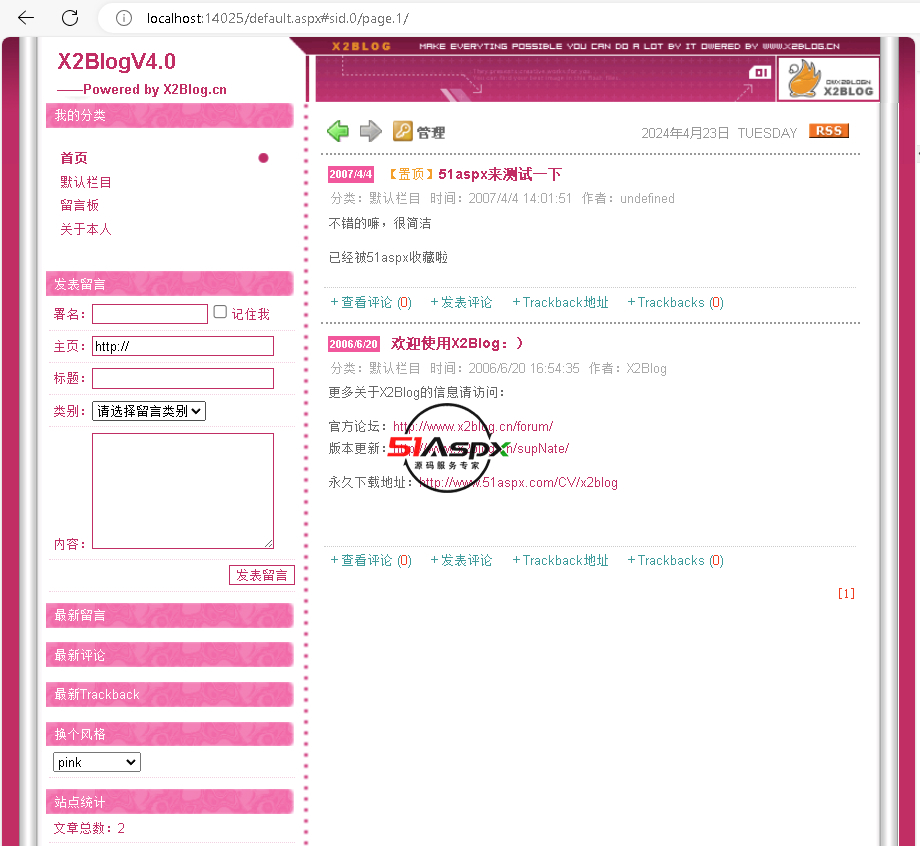Click the X2BLOG fox logo
Screen dimensions: 920x846
828,79
